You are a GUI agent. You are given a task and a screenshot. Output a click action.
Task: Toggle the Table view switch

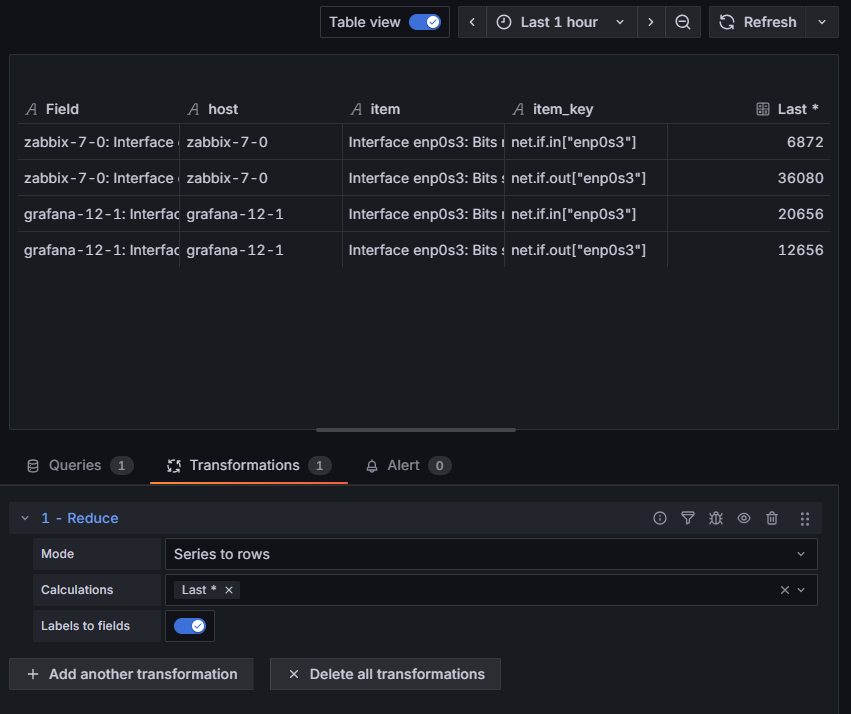(x=425, y=22)
